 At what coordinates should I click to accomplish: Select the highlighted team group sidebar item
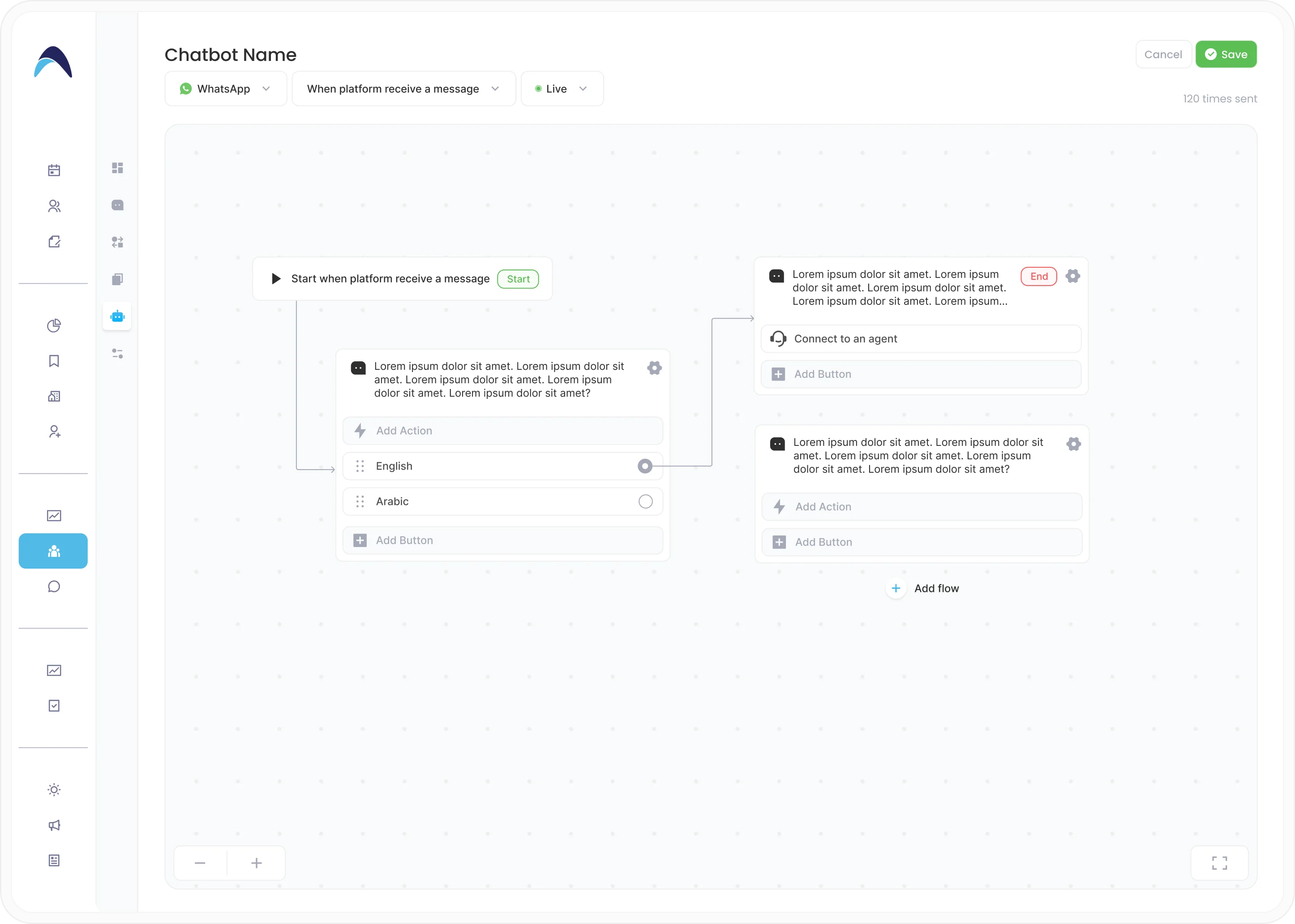pos(53,551)
